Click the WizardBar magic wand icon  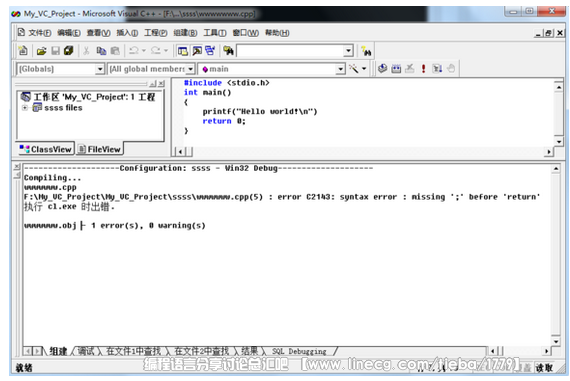[x=353, y=68]
